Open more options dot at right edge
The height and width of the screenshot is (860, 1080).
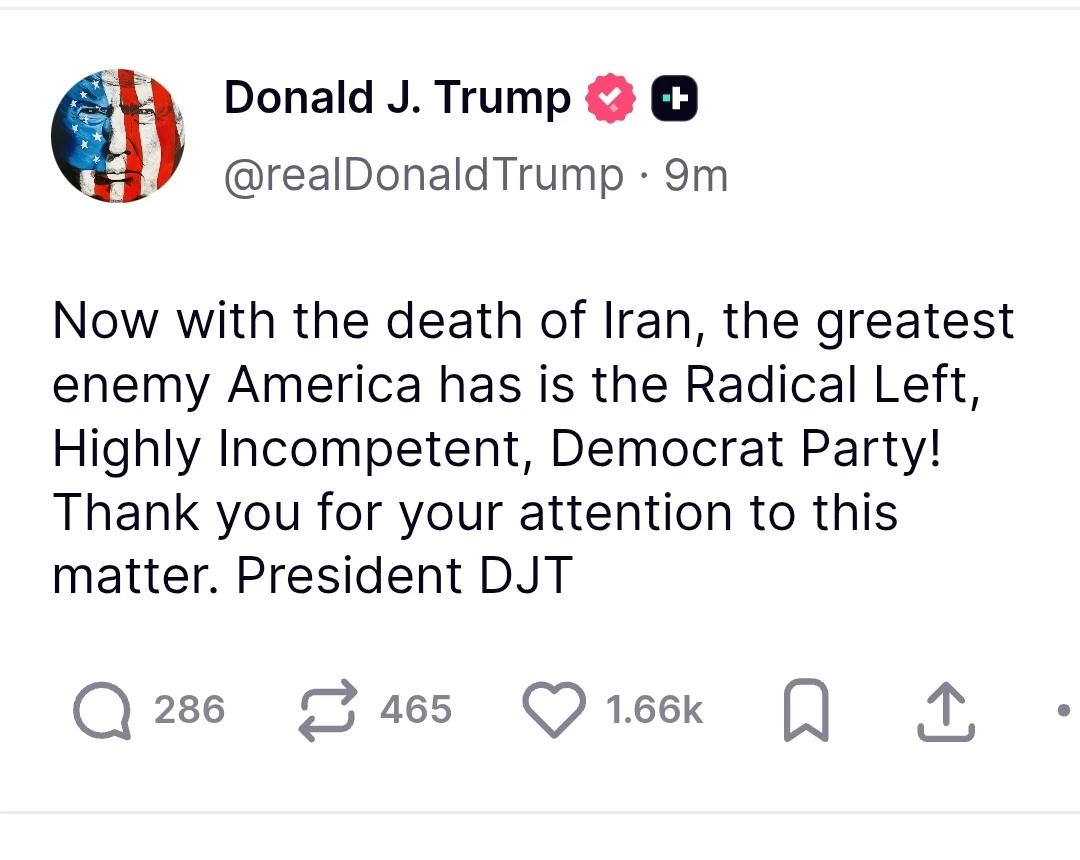(1063, 712)
